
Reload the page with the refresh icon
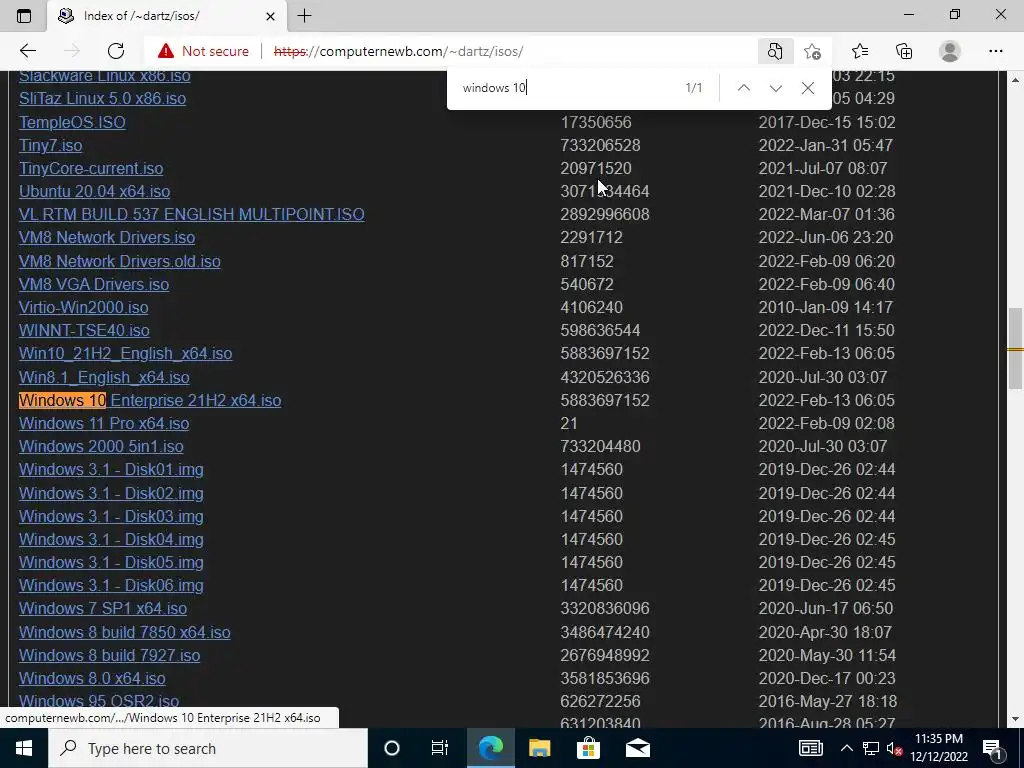pos(116,51)
